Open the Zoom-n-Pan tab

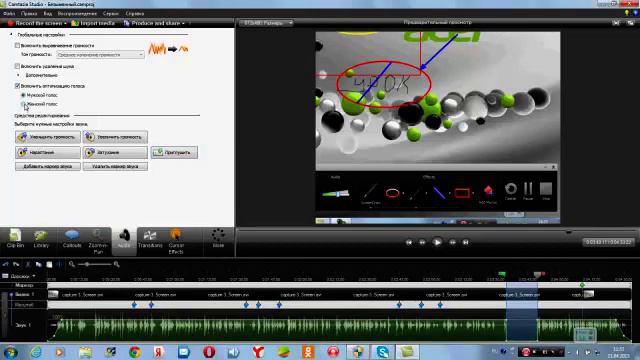coord(98,242)
